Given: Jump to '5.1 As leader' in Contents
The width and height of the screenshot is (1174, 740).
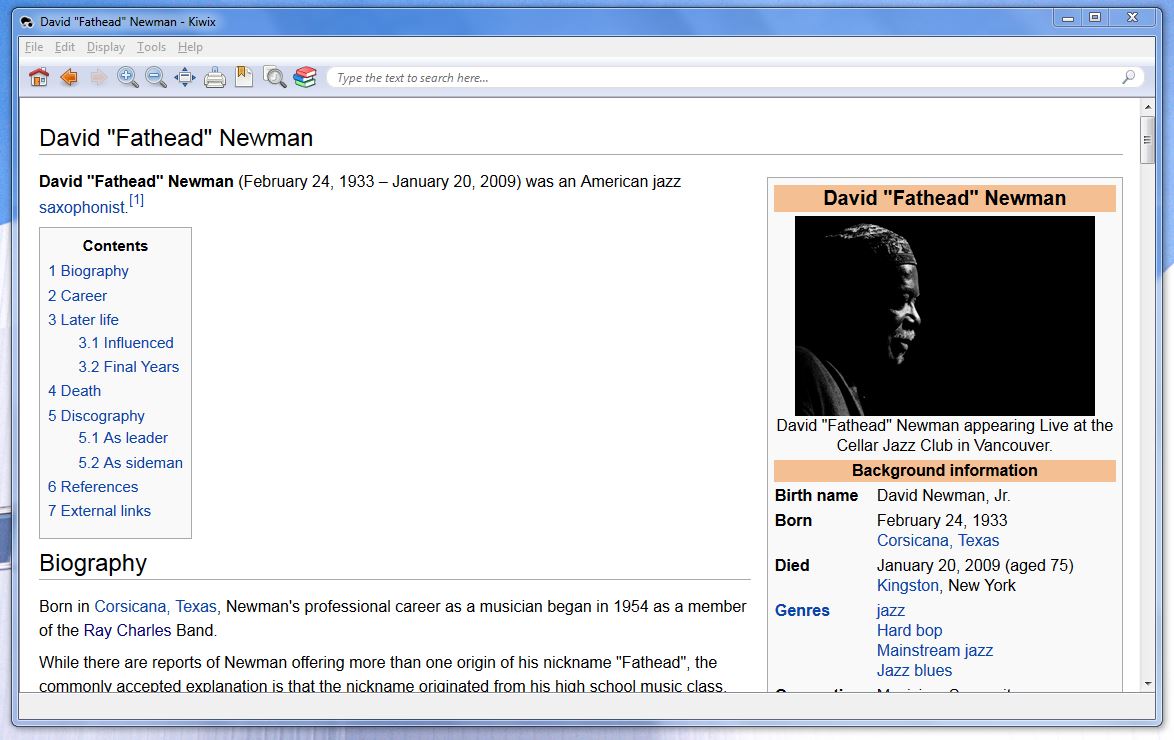Looking at the screenshot, I should point(123,438).
